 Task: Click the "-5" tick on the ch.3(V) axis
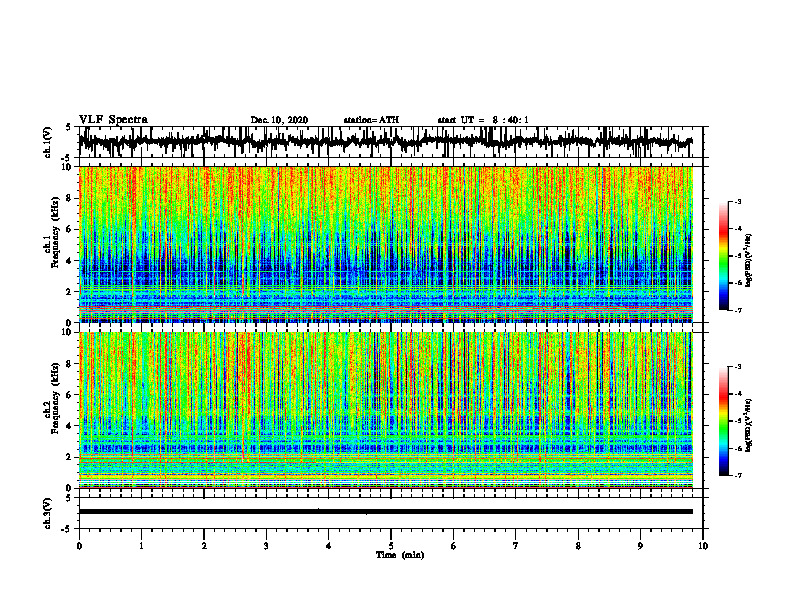[67, 529]
